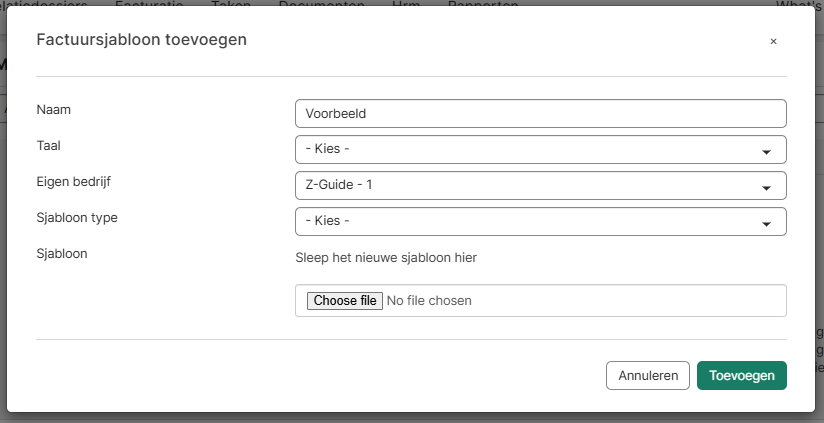Click the 'Sjabloon type' field label
This screenshot has width=824, height=423.
tap(77, 218)
